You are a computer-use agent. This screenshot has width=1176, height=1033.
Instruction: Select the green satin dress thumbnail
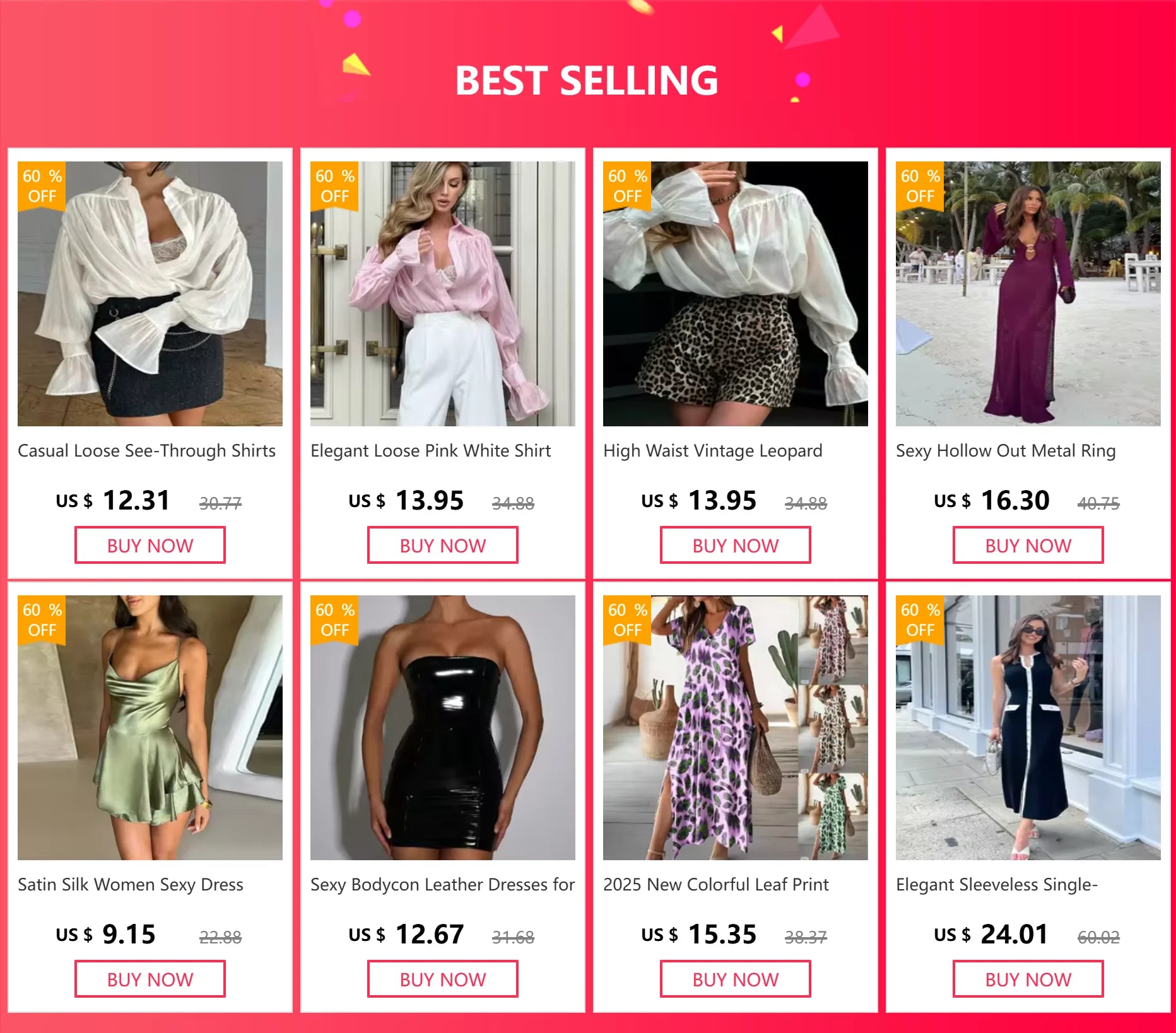[150, 728]
